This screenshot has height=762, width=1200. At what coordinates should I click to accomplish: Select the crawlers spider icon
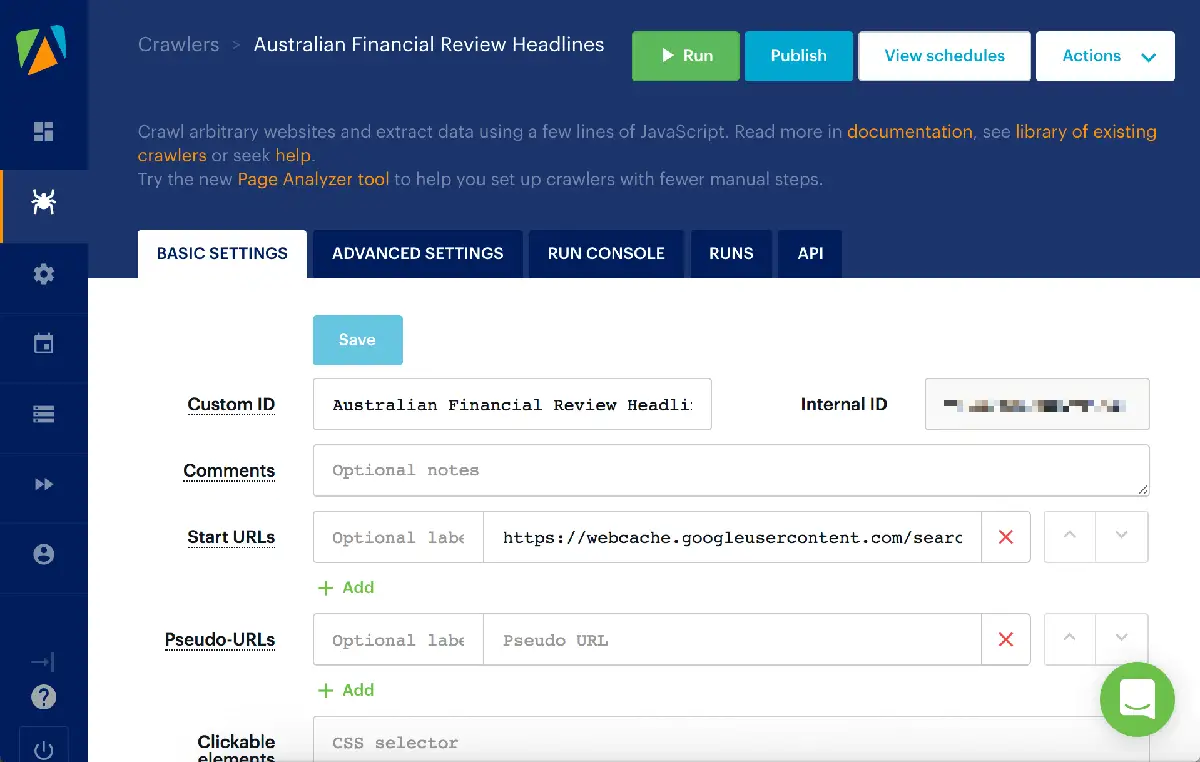coord(43,203)
